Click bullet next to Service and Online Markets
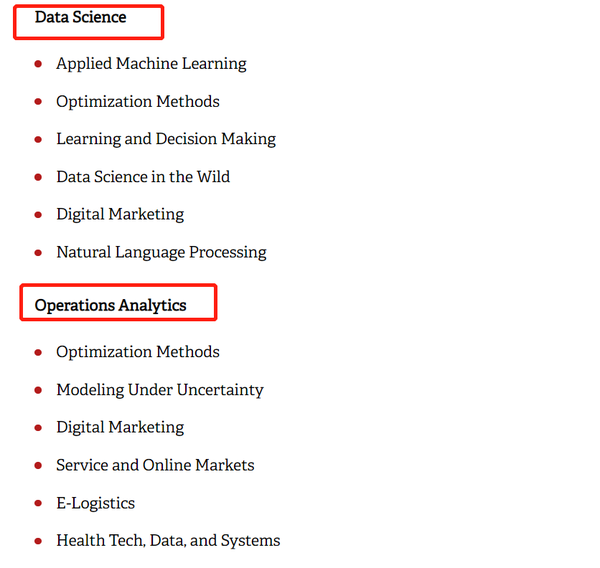 38,465
